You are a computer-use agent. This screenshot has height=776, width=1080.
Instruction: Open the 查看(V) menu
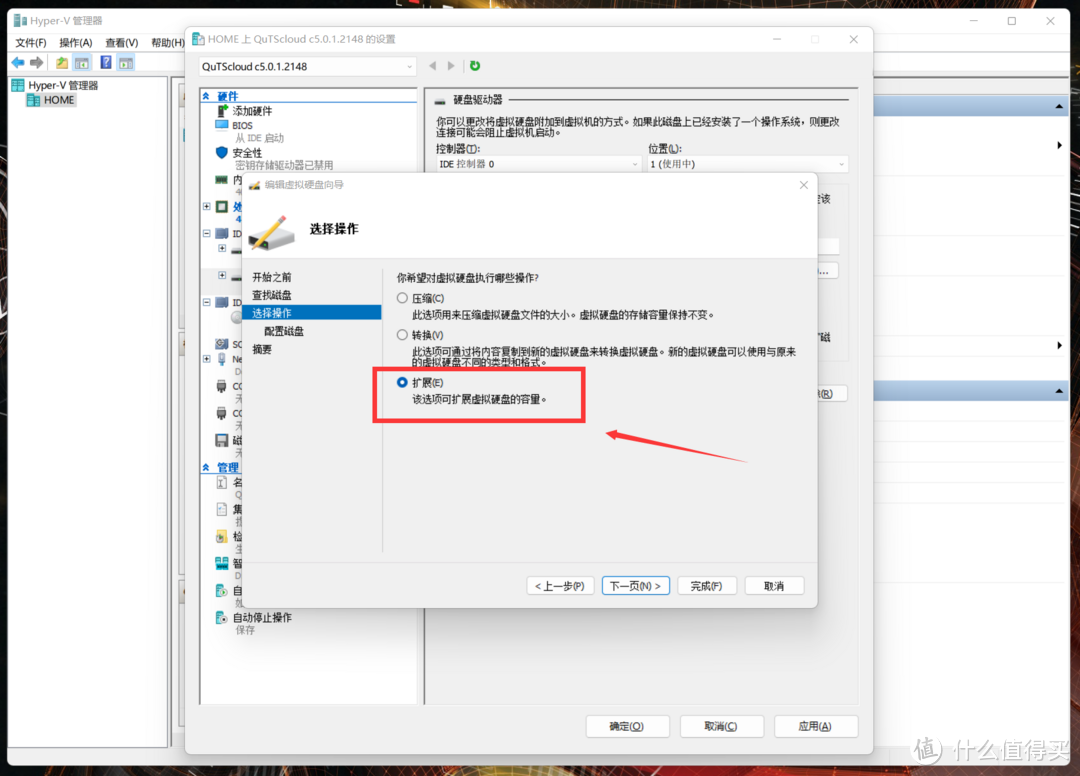coord(122,43)
